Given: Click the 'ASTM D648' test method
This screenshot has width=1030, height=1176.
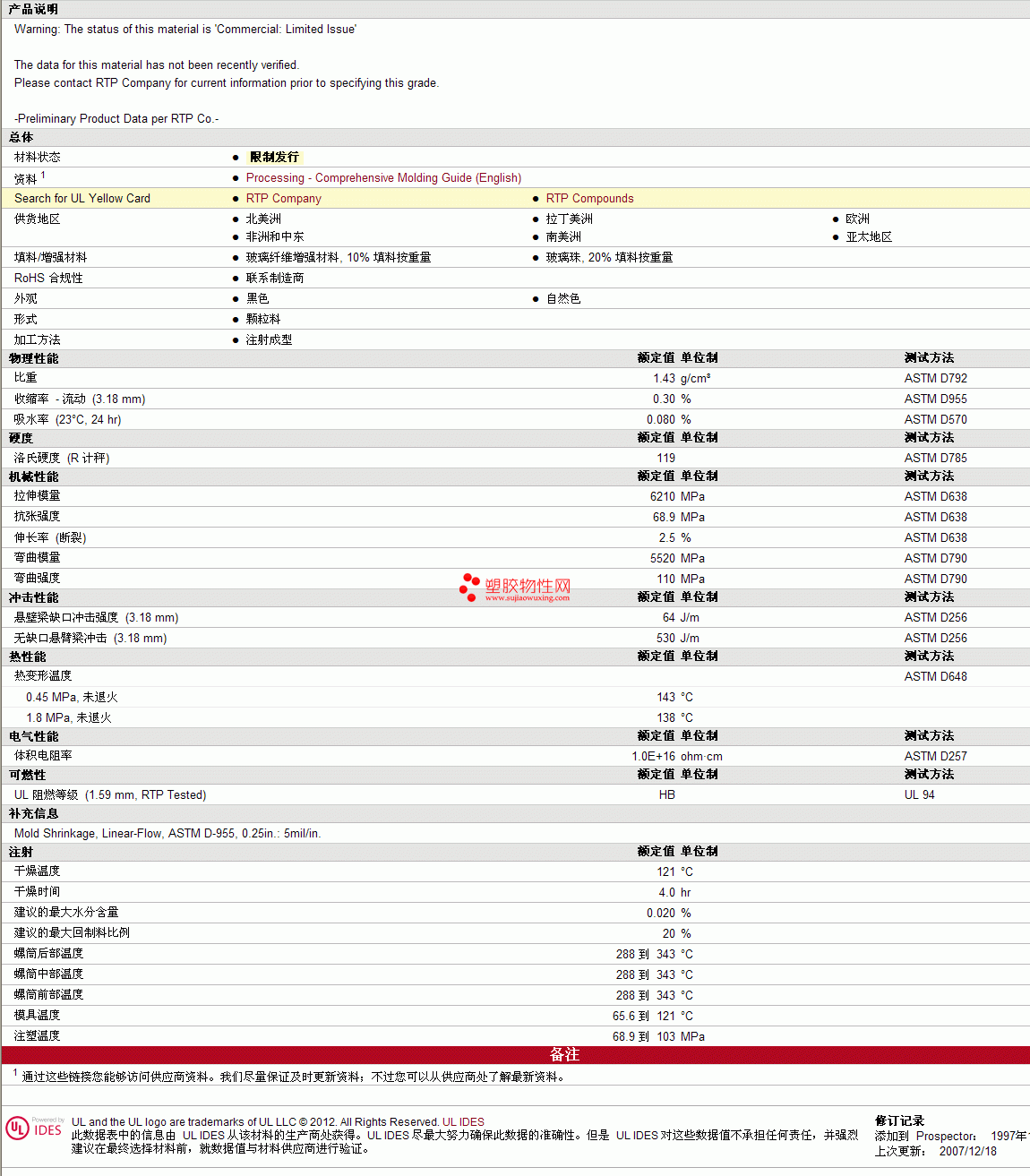Looking at the screenshot, I should click(935, 677).
